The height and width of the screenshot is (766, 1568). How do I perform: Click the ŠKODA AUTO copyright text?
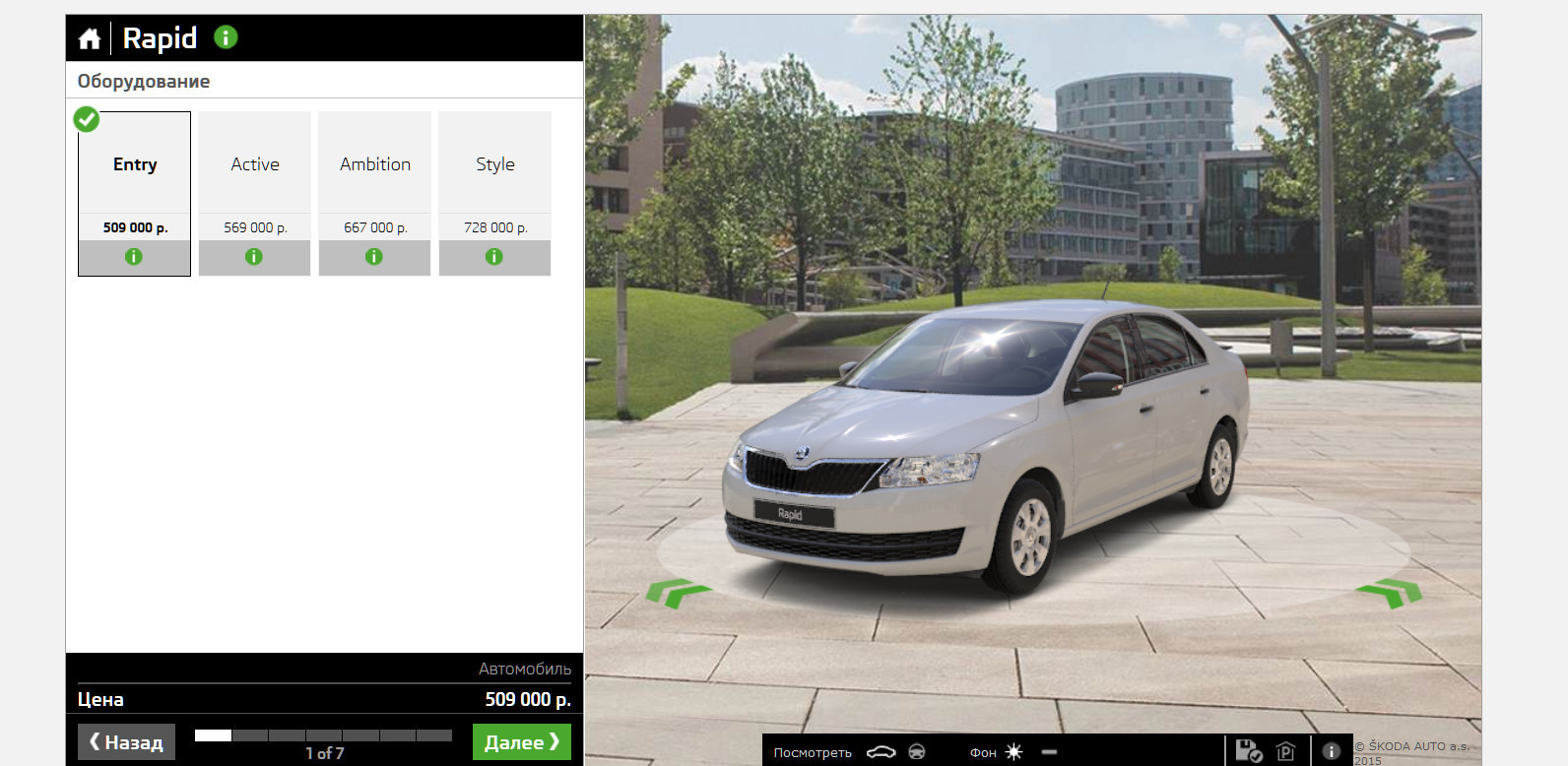click(1411, 753)
